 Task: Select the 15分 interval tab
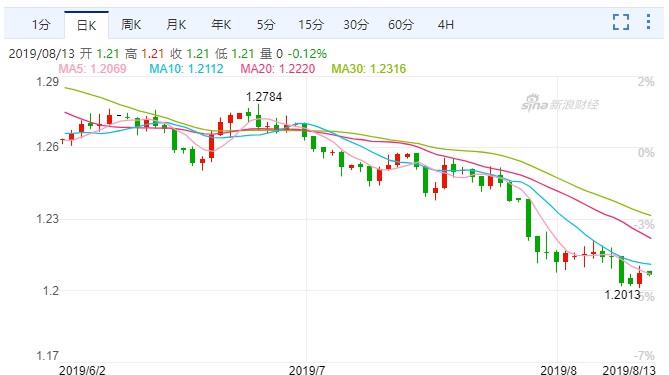click(x=311, y=25)
